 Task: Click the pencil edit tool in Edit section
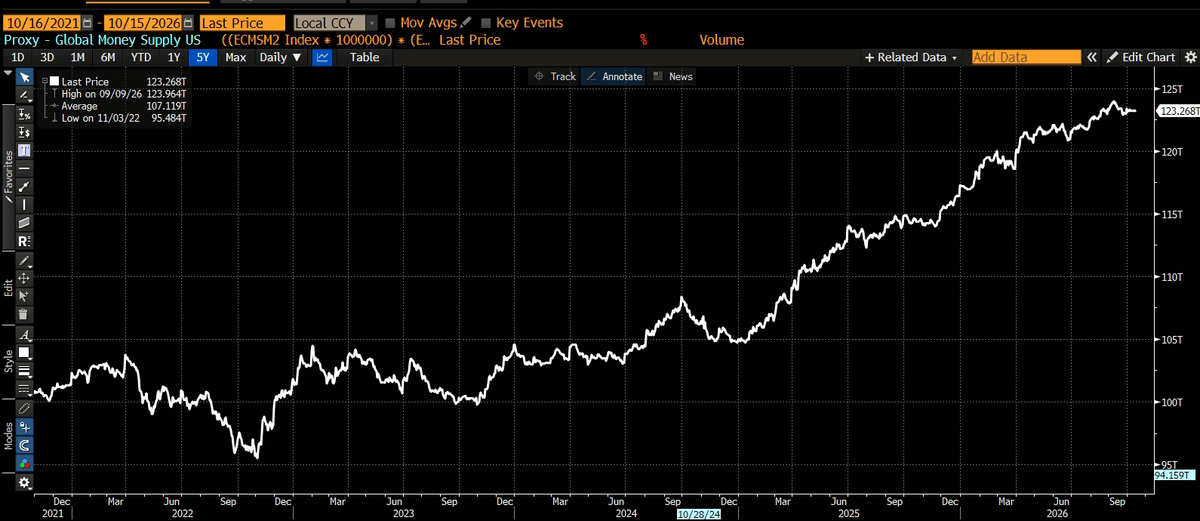click(x=25, y=259)
